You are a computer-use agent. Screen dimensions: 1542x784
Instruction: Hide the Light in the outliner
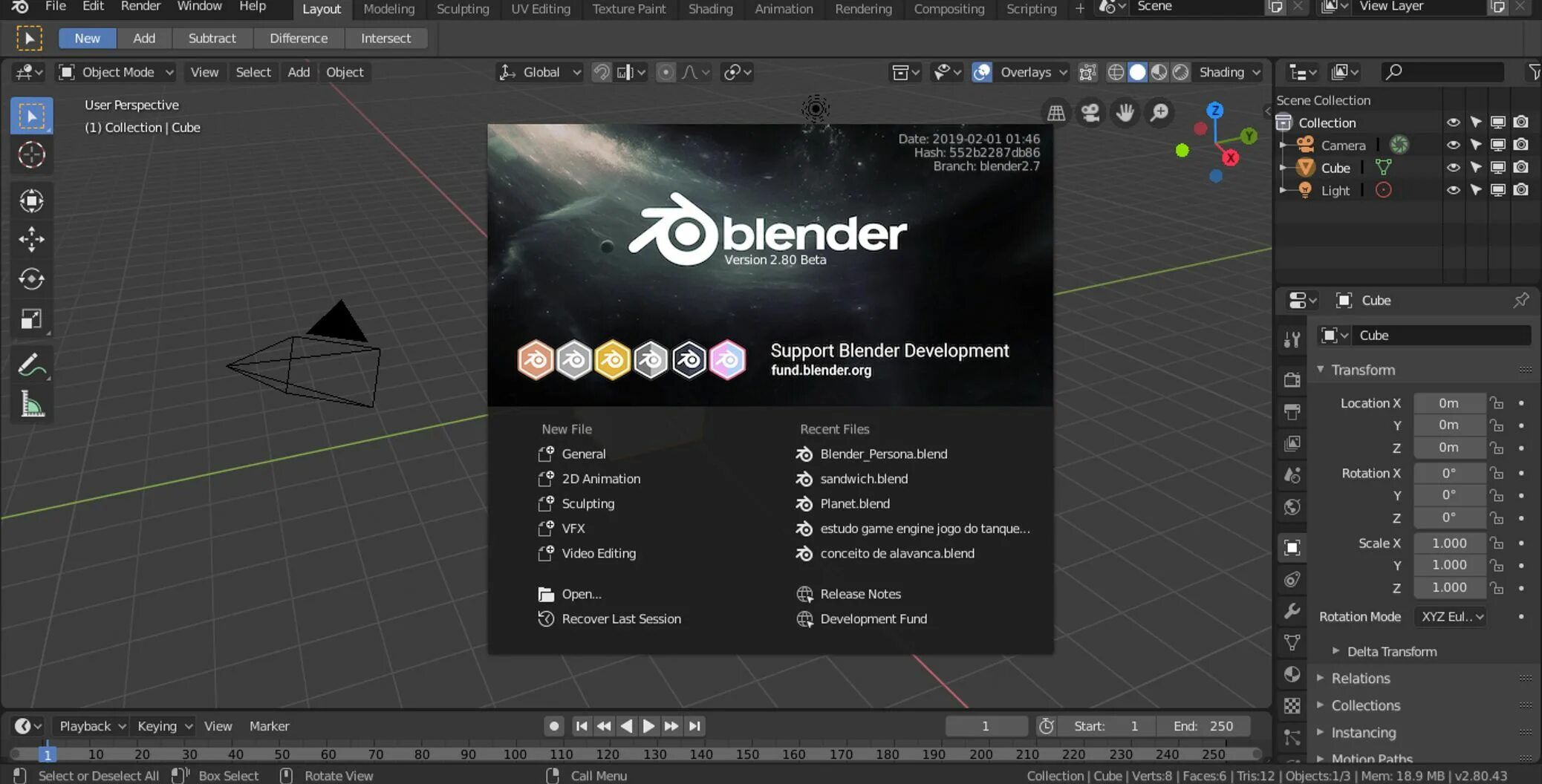[1453, 190]
